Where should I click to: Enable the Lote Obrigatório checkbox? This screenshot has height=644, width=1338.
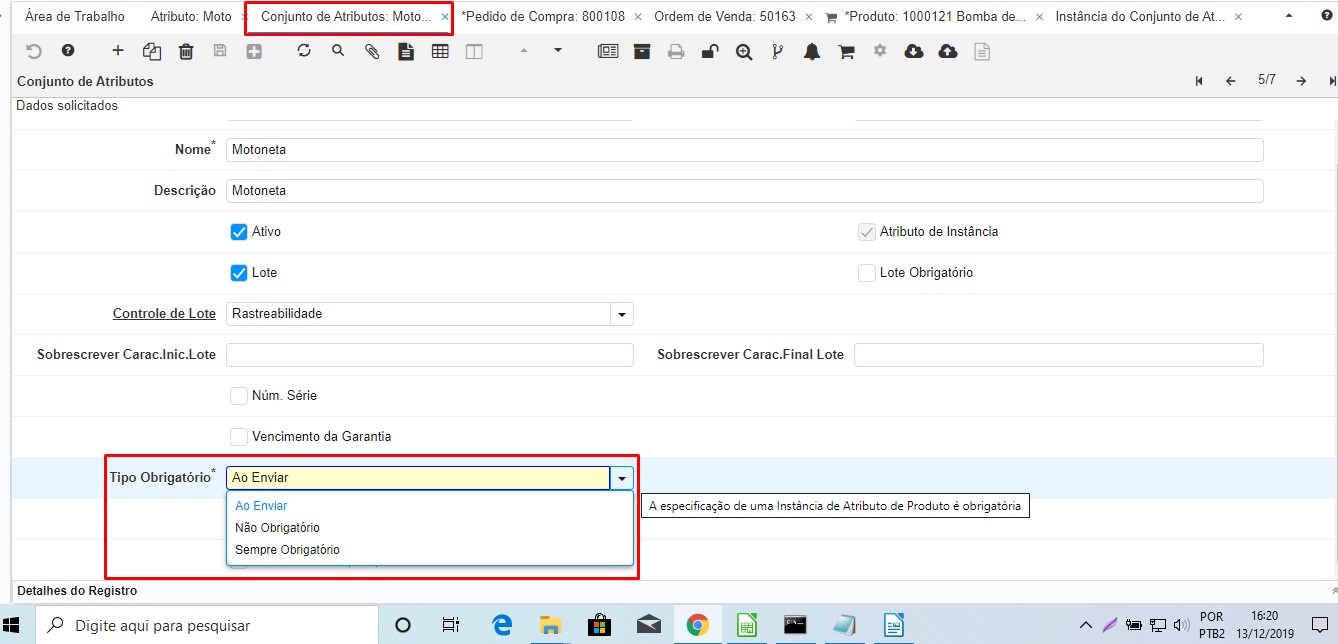(x=867, y=273)
